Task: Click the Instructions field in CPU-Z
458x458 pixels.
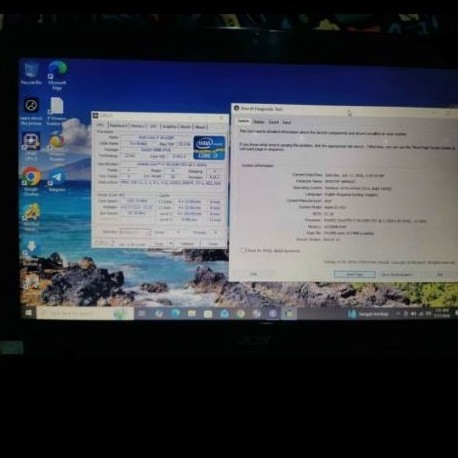Action: pyautogui.click(x=171, y=183)
